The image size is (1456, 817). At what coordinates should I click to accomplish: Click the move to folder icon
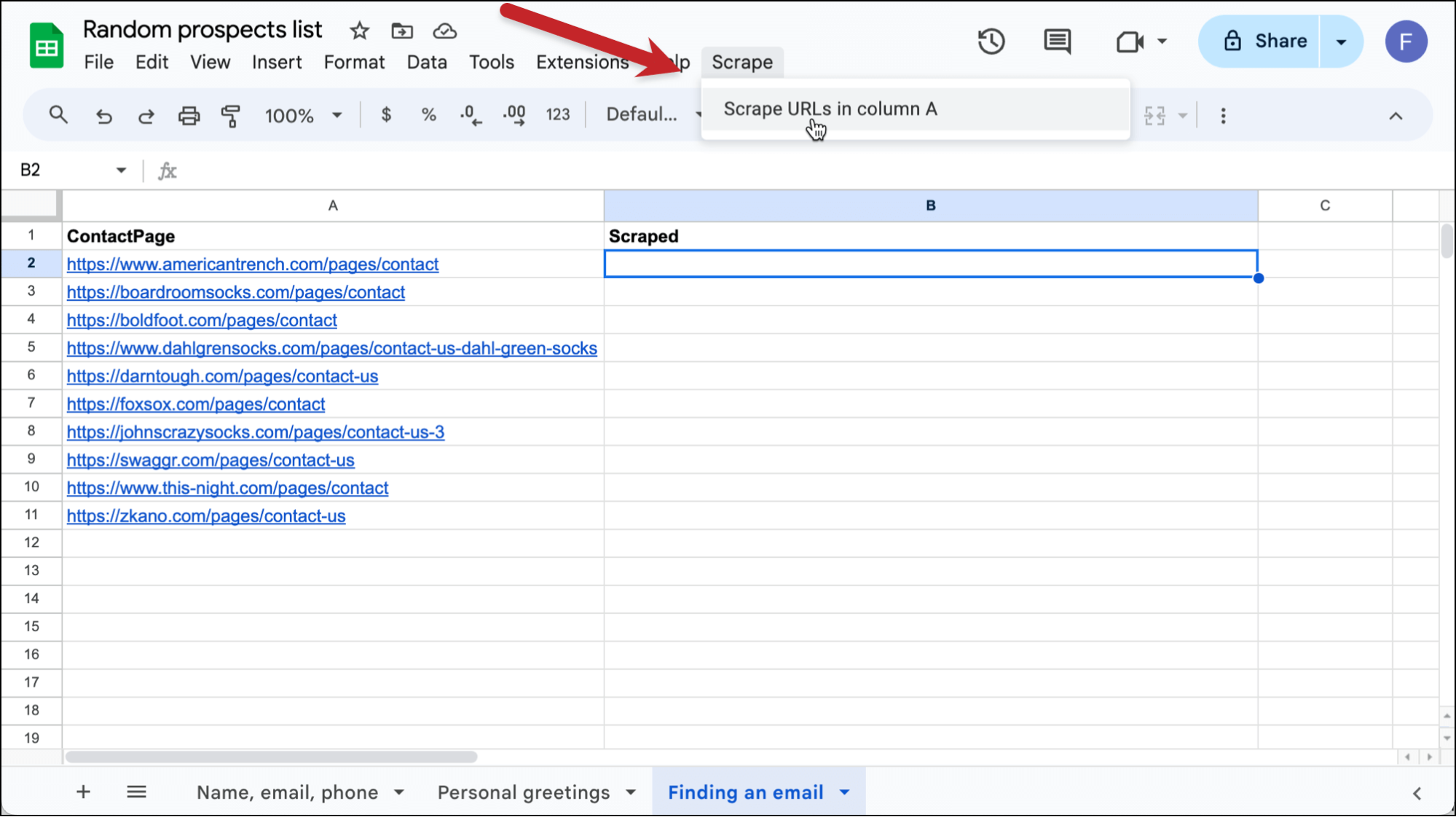[402, 31]
